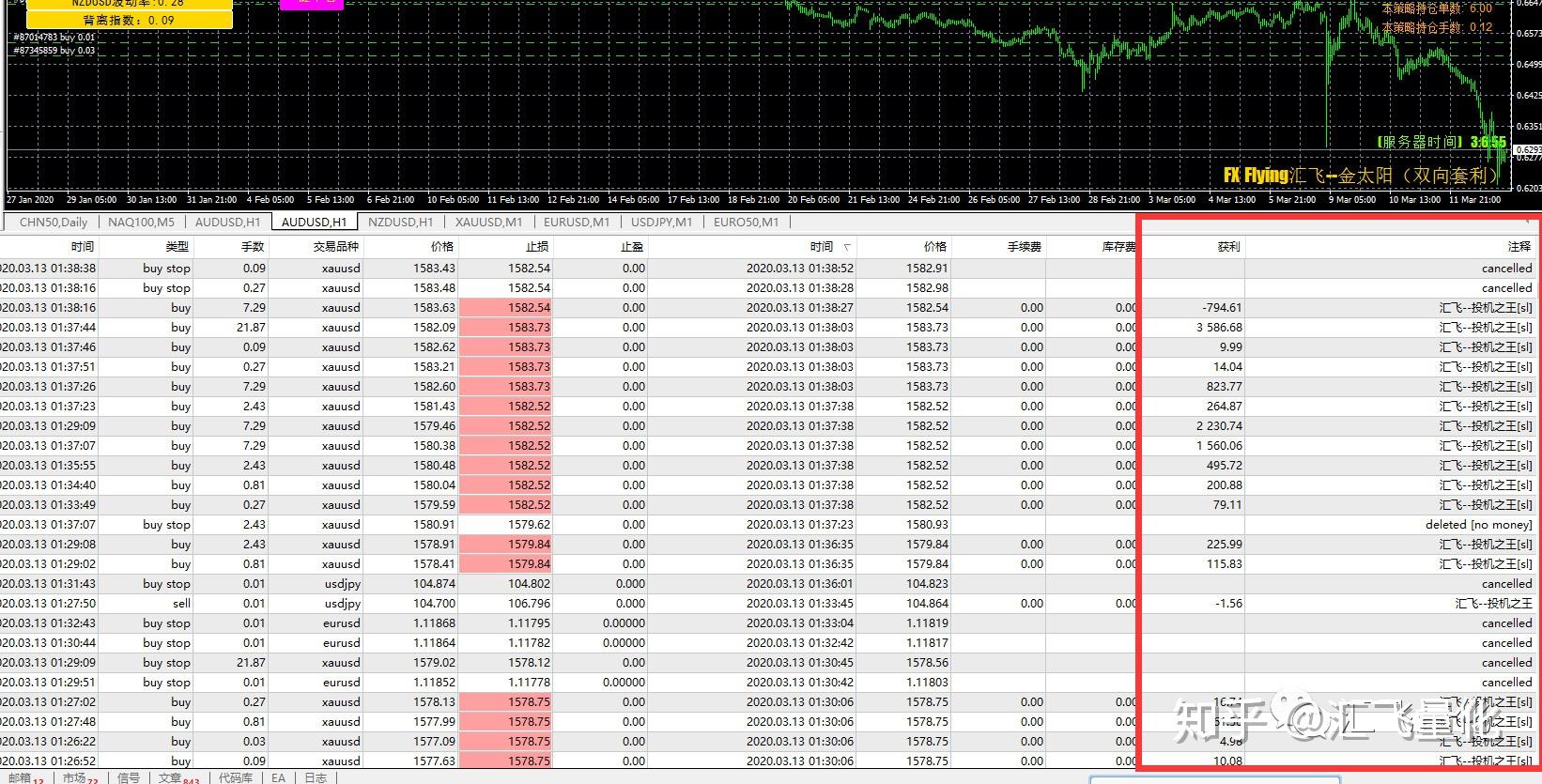Select the open price 1583.43
Screen dimensions: 1542x784
coord(434,269)
